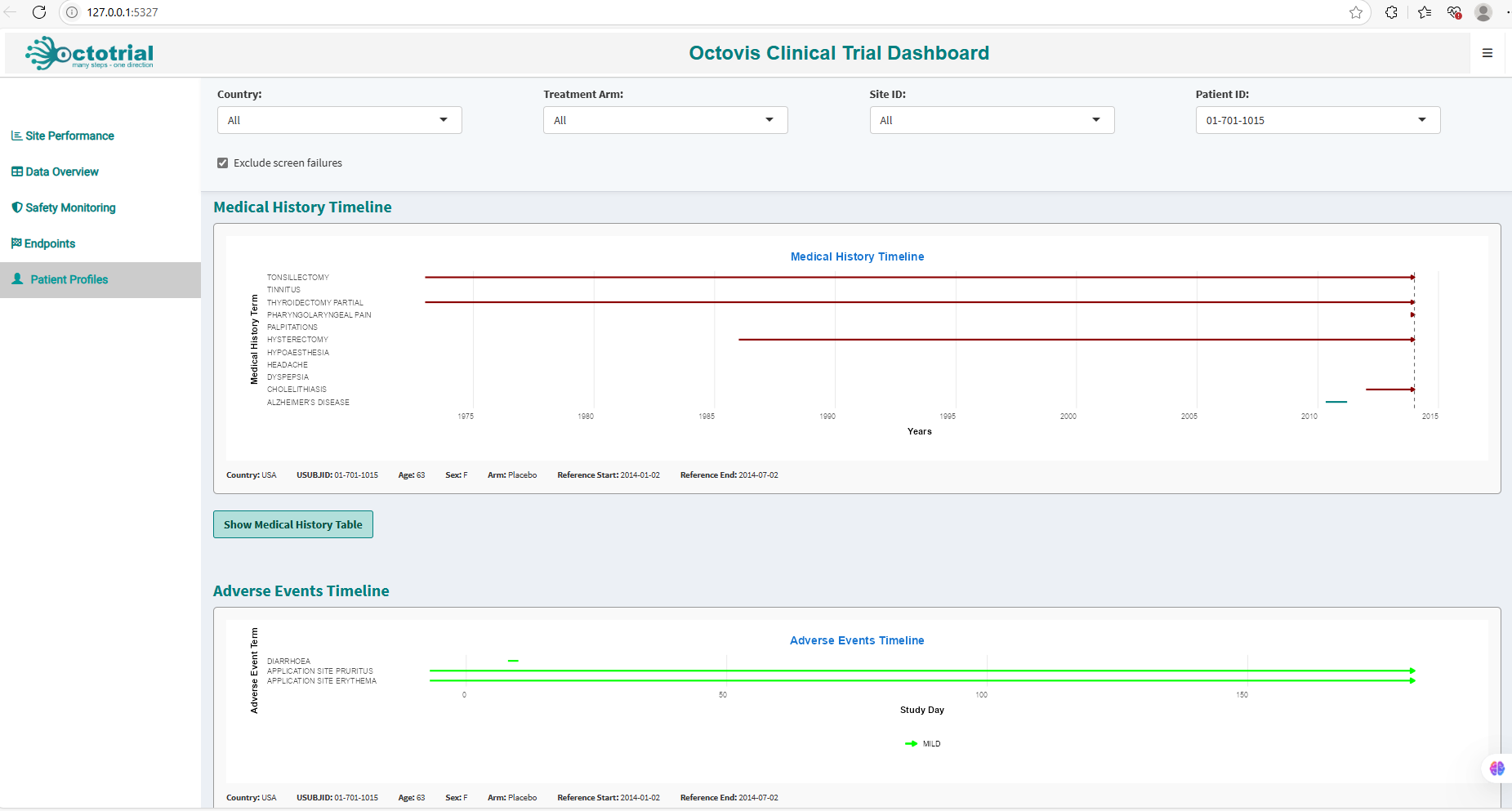
Task: Click the browser profile avatar icon
Action: (1483, 12)
